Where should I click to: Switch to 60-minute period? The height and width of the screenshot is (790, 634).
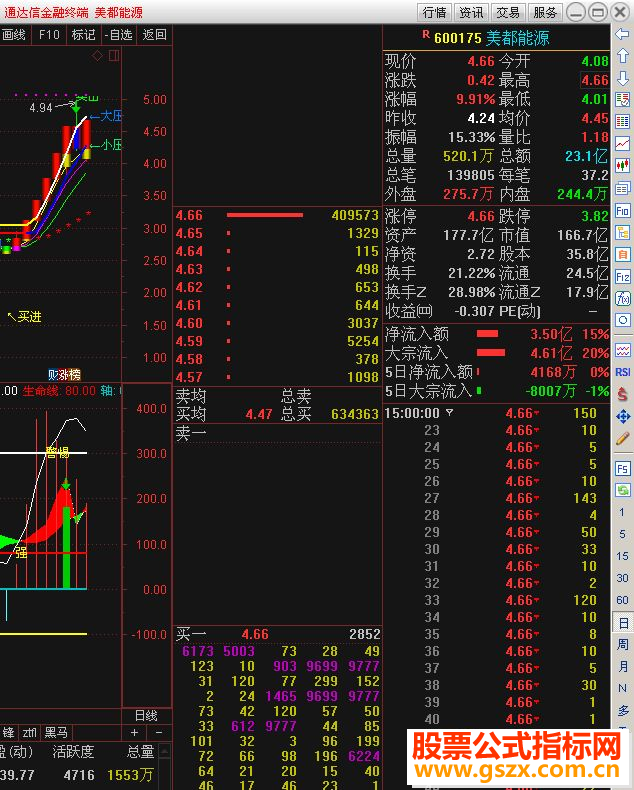622,600
